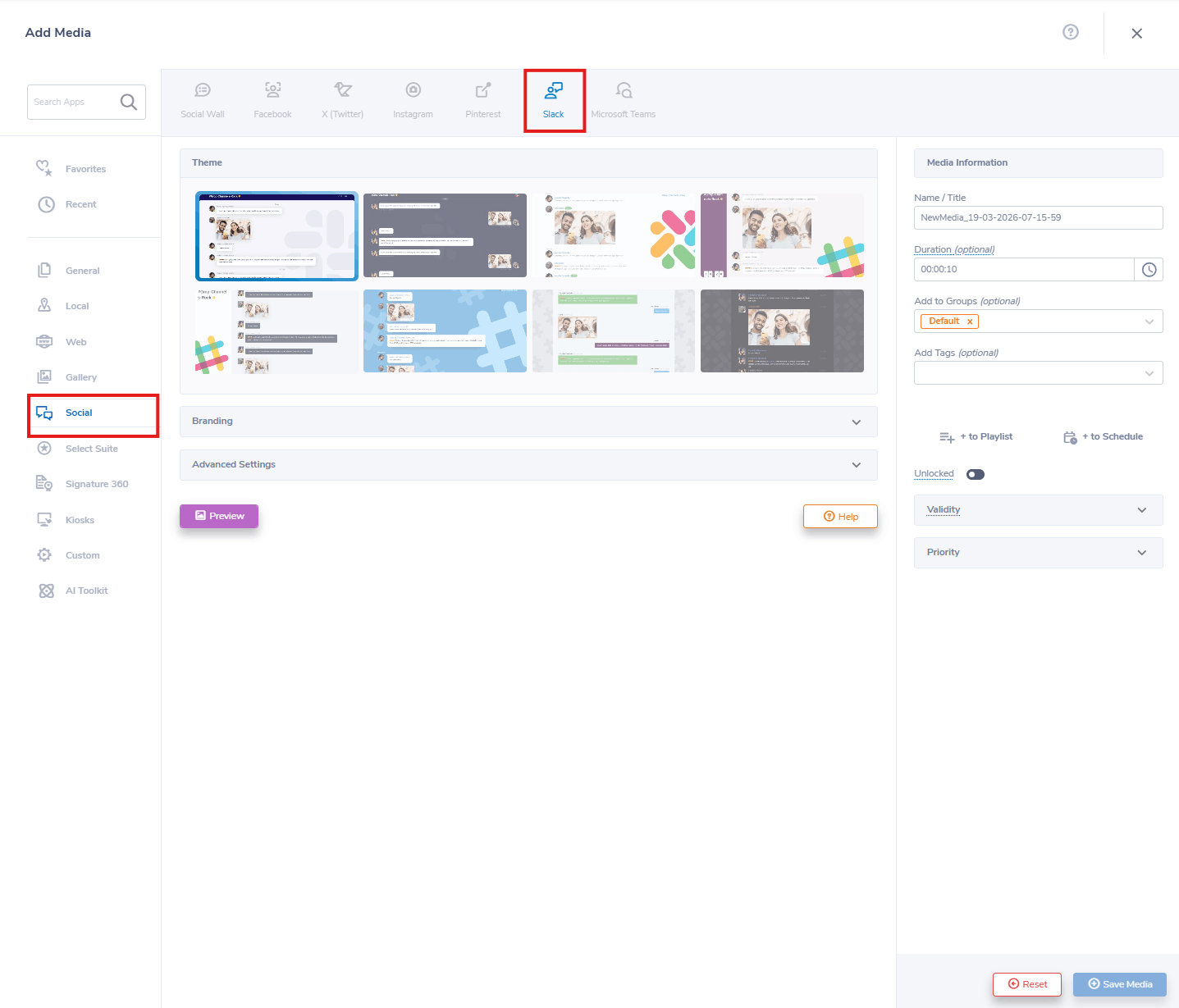Screen dimensions: 1179x1008
Task: Select the theme with green message bubbles
Action: tap(614, 331)
